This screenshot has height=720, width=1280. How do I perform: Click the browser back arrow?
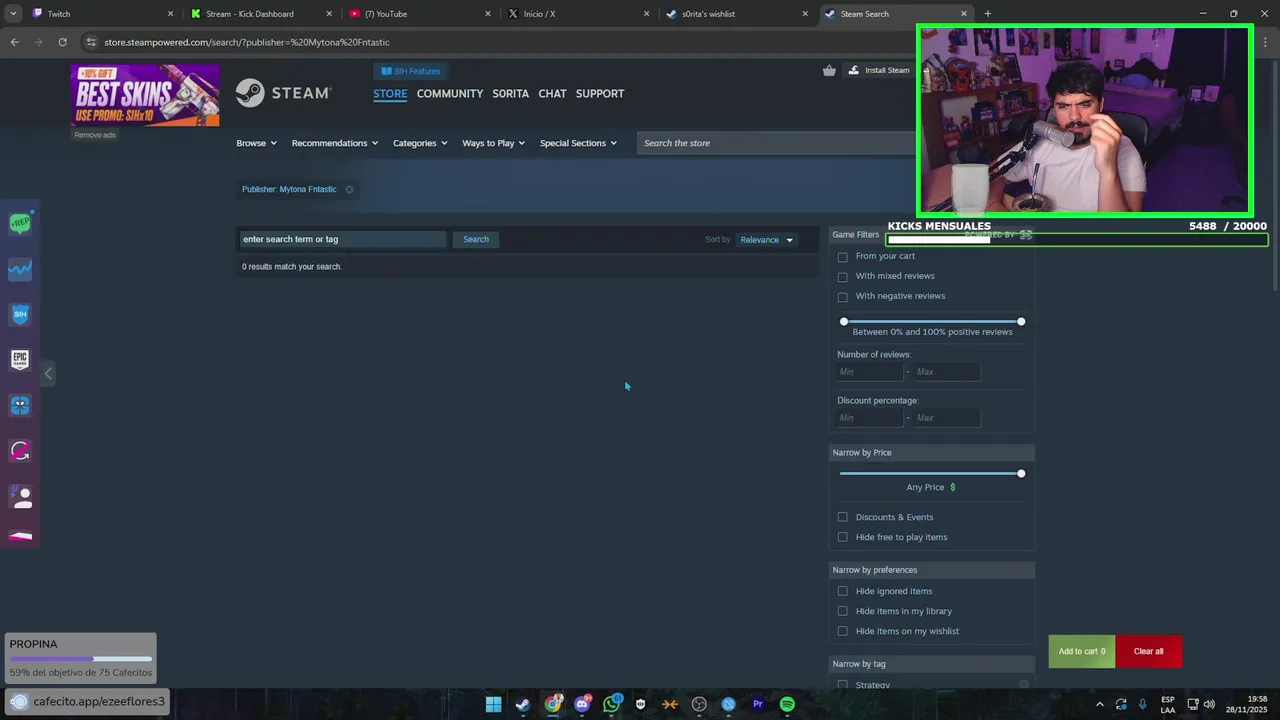pyautogui.click(x=14, y=42)
